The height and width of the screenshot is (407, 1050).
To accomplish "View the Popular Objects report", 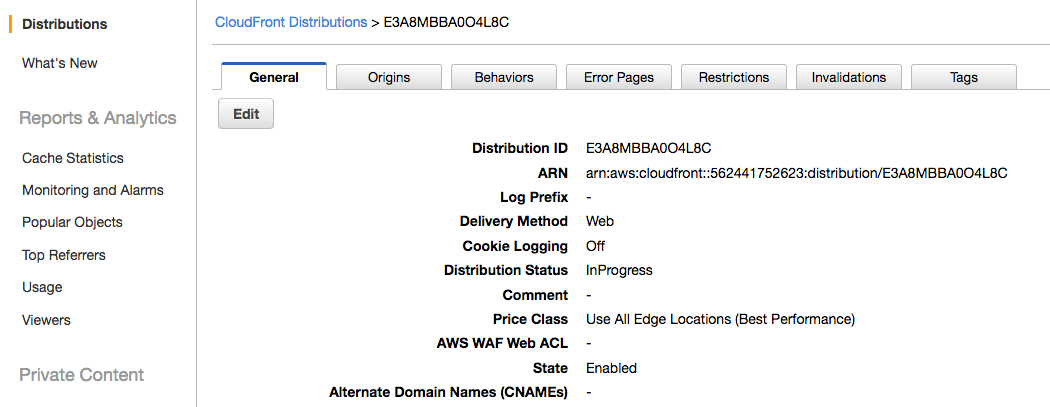I will 72,222.
